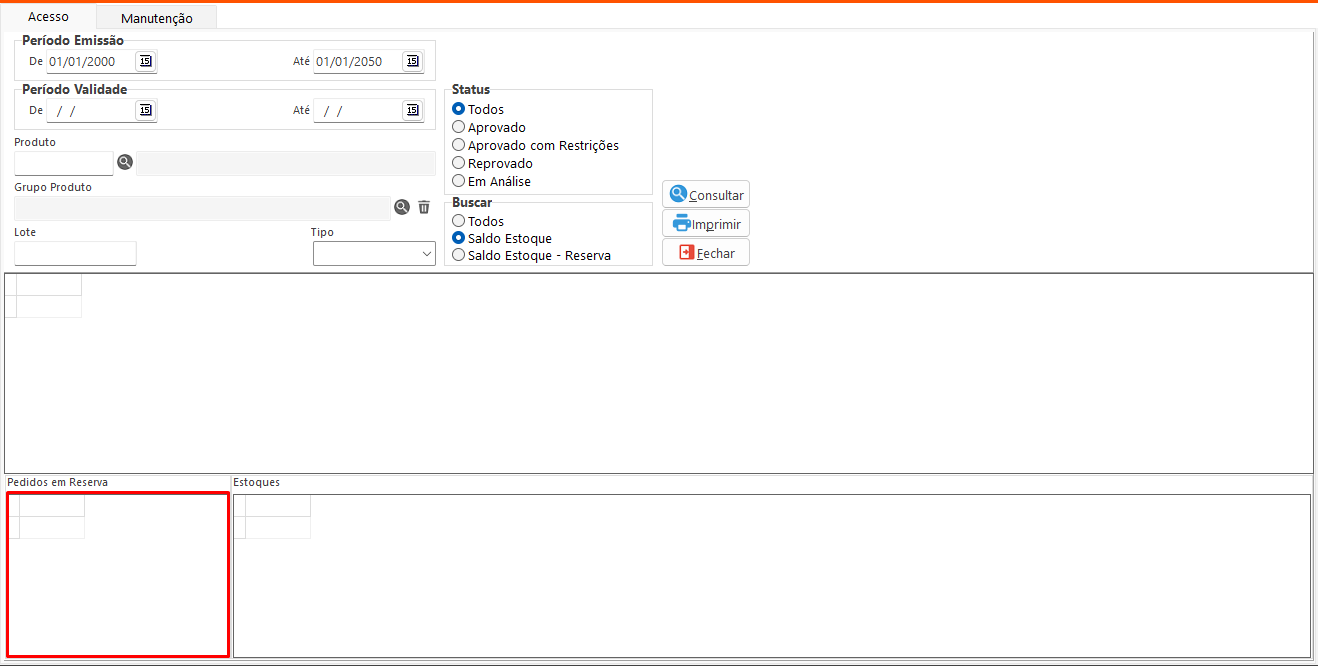Viewport: 1318px width, 666px height.
Task: Open calendar for Período Emissão De date
Action: (x=146, y=62)
